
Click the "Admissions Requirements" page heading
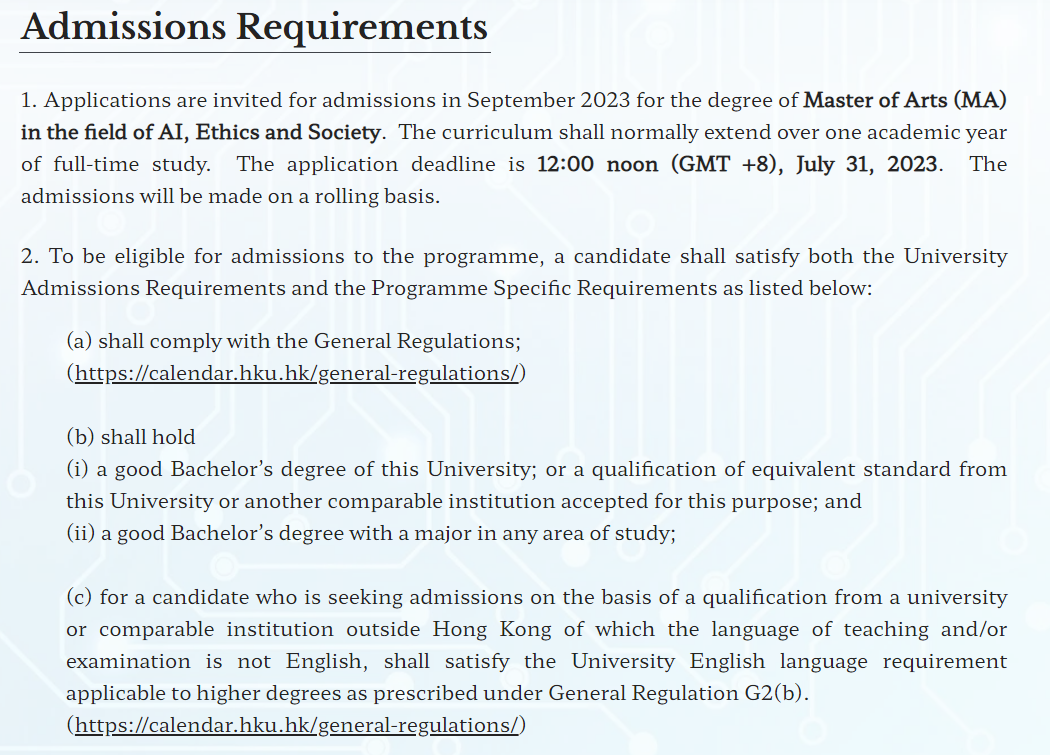tap(255, 26)
